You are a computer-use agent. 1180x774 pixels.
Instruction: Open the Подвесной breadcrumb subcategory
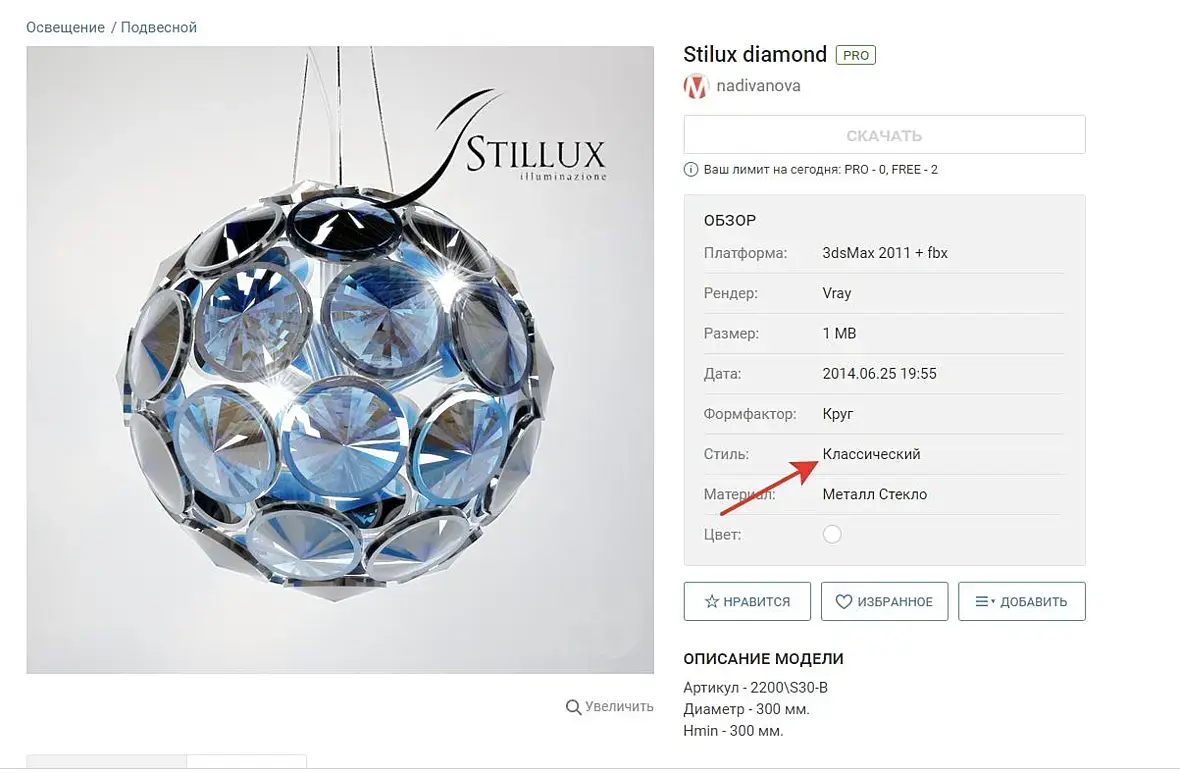click(159, 28)
